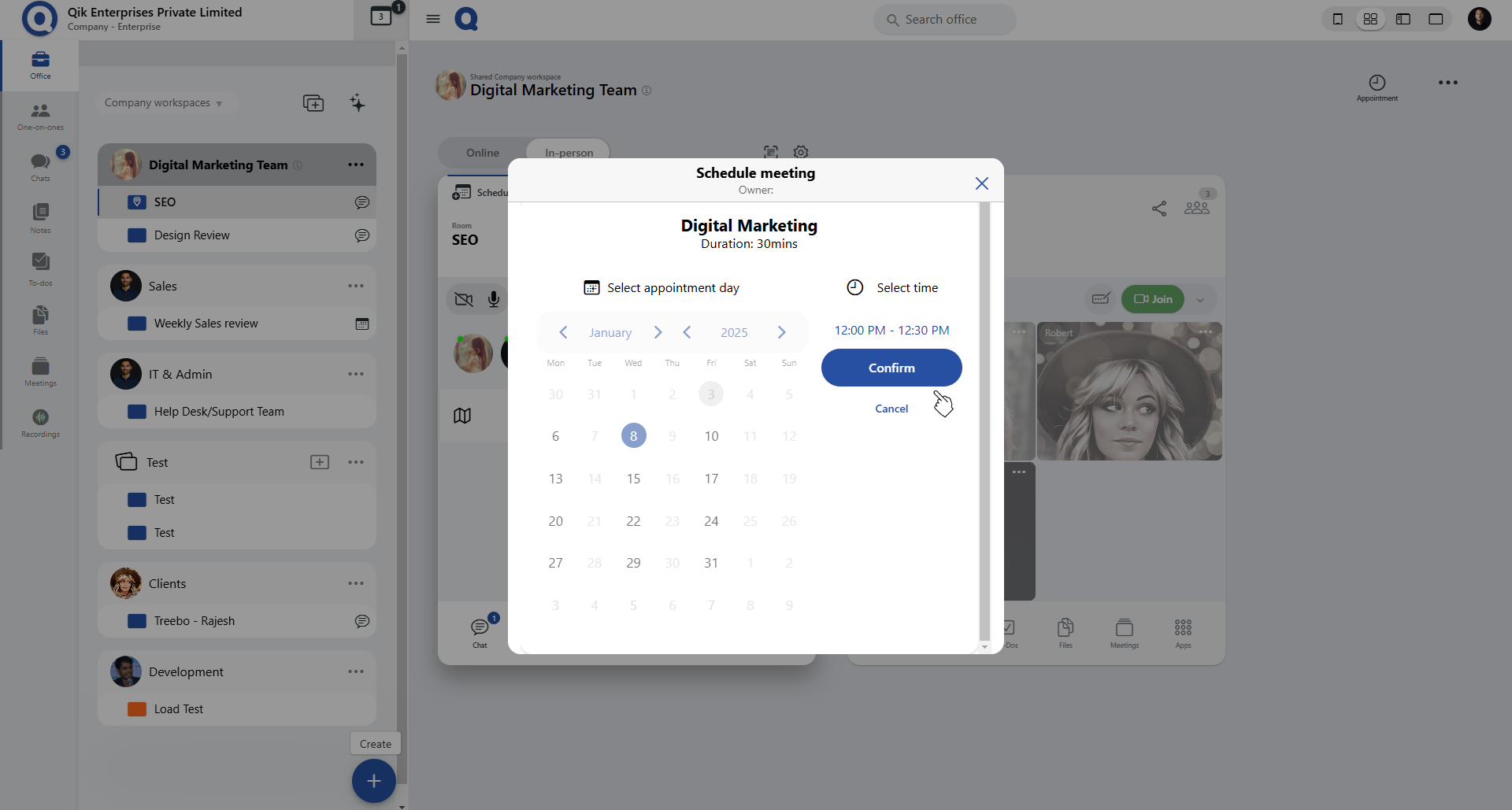The width and height of the screenshot is (1512, 810).
Task: Open the Recordings sidebar icon
Action: 40,422
